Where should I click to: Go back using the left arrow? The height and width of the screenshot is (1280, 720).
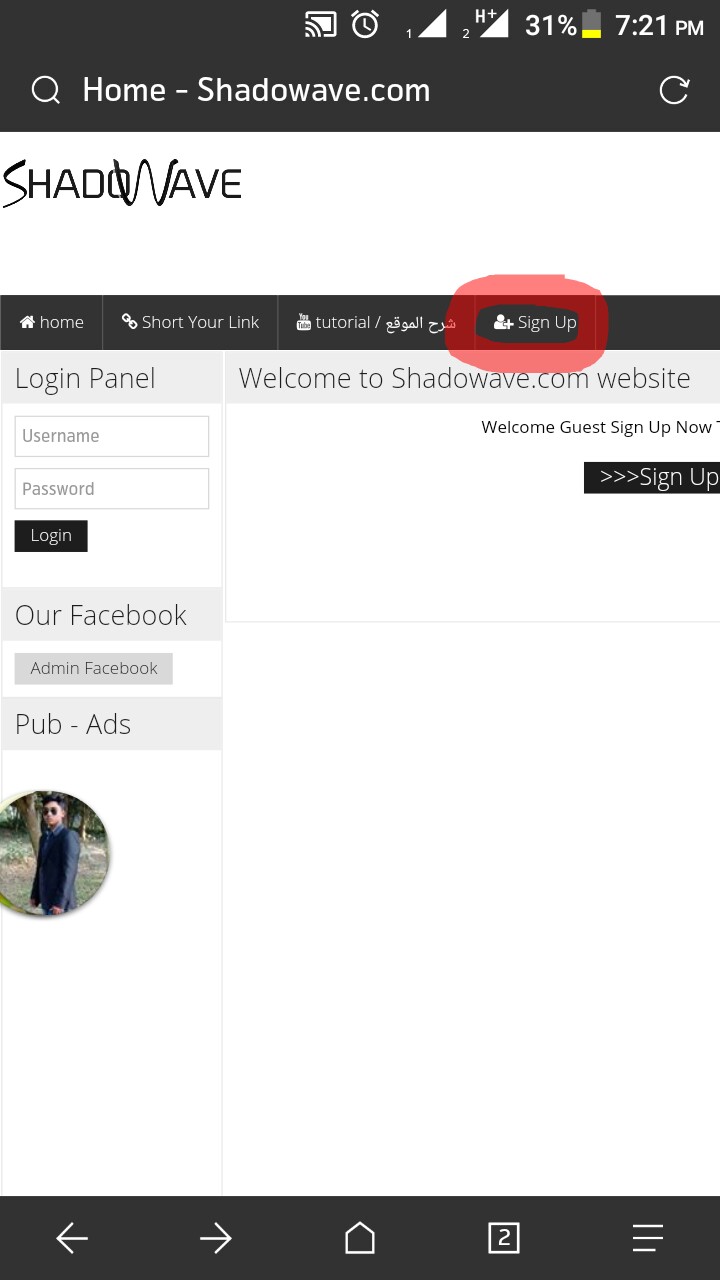pos(72,1239)
